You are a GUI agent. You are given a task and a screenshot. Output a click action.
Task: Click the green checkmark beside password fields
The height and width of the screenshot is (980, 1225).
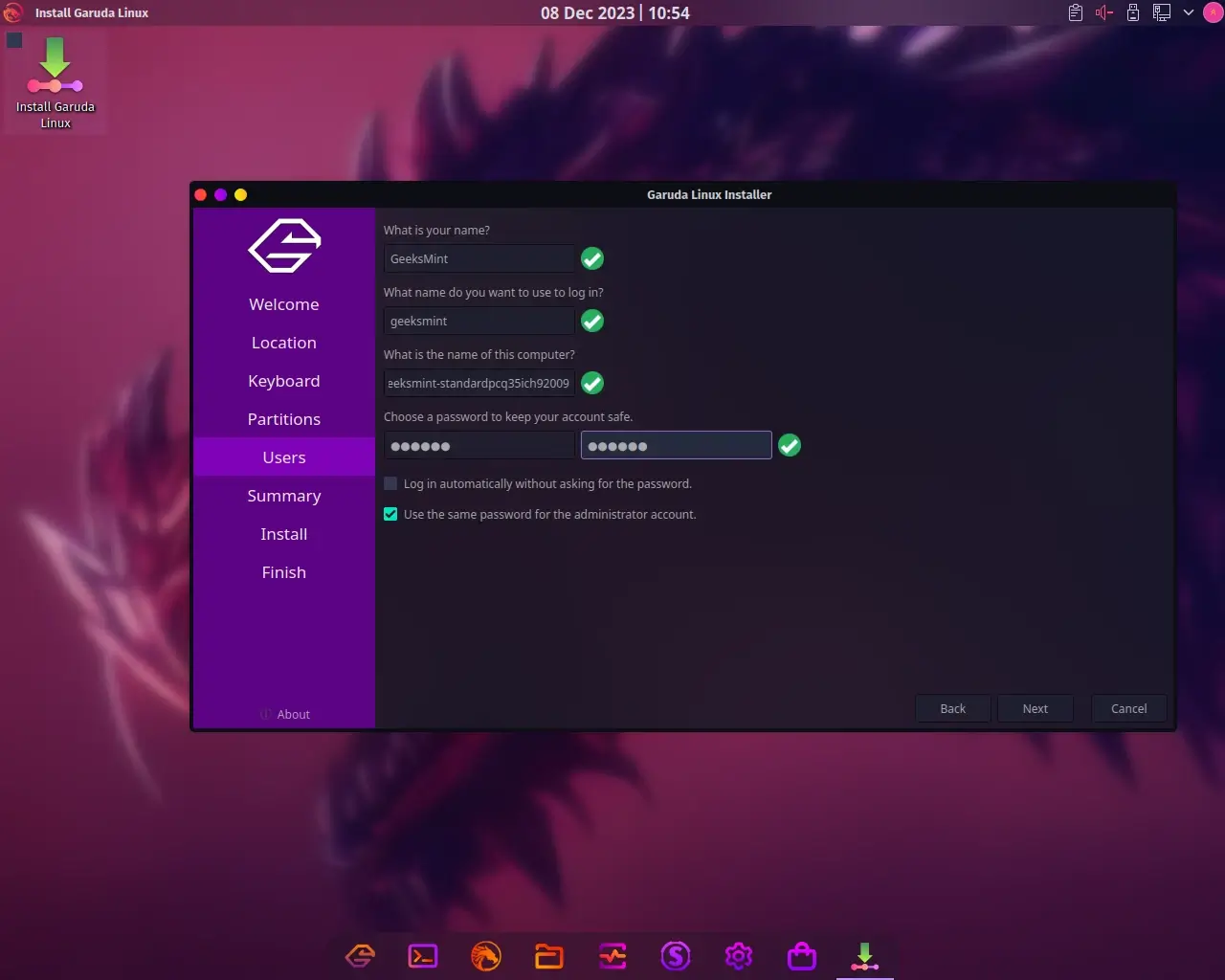click(790, 445)
